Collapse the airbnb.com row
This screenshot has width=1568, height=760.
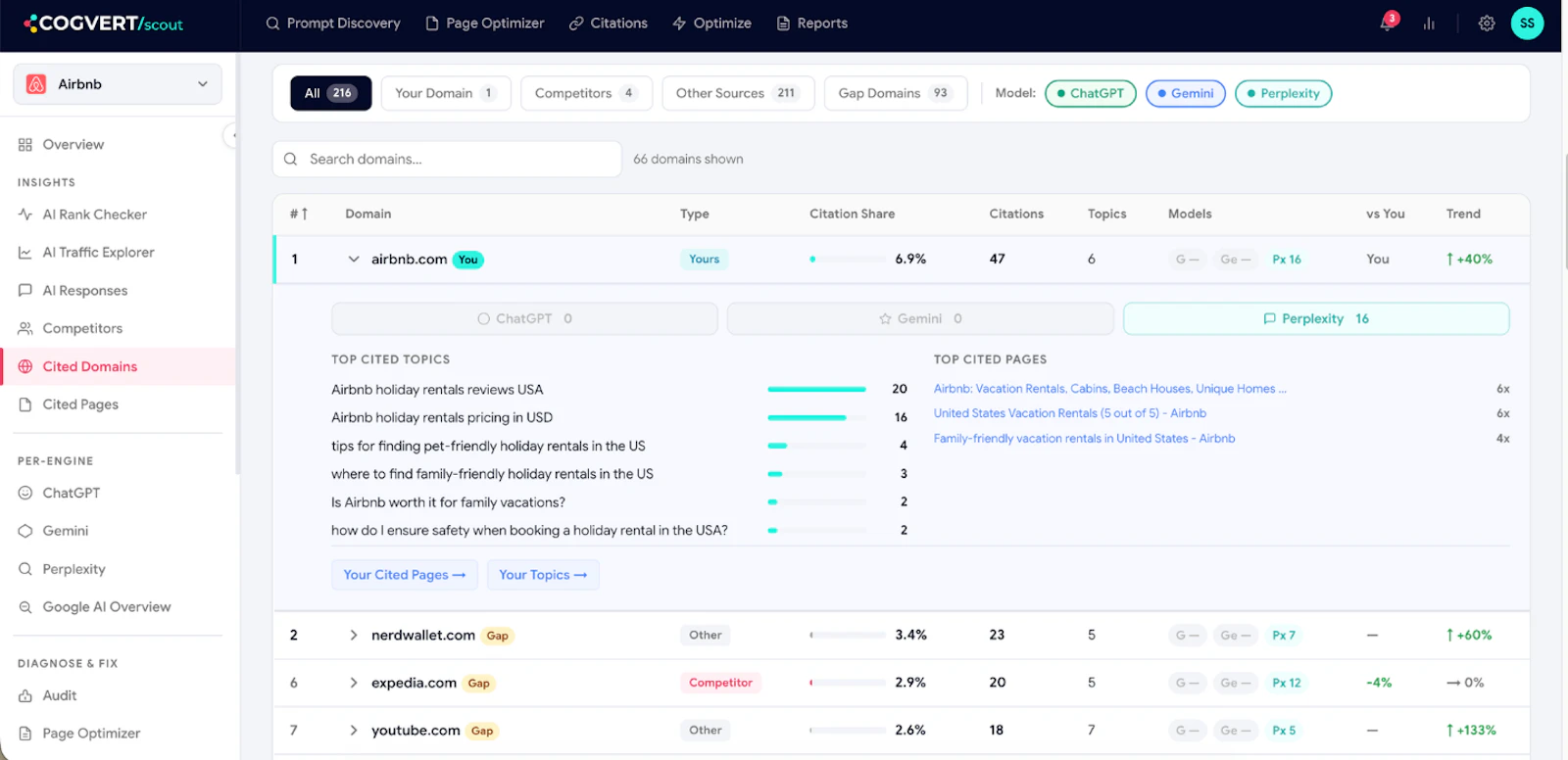pyautogui.click(x=354, y=260)
